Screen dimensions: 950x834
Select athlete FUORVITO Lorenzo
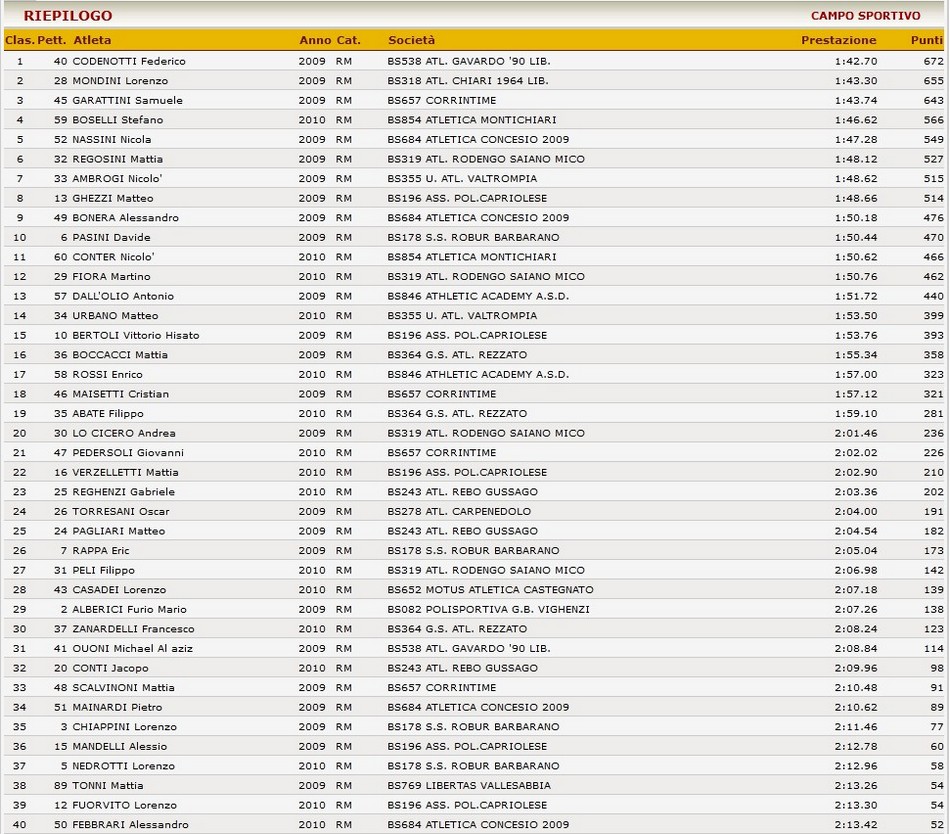124,805
